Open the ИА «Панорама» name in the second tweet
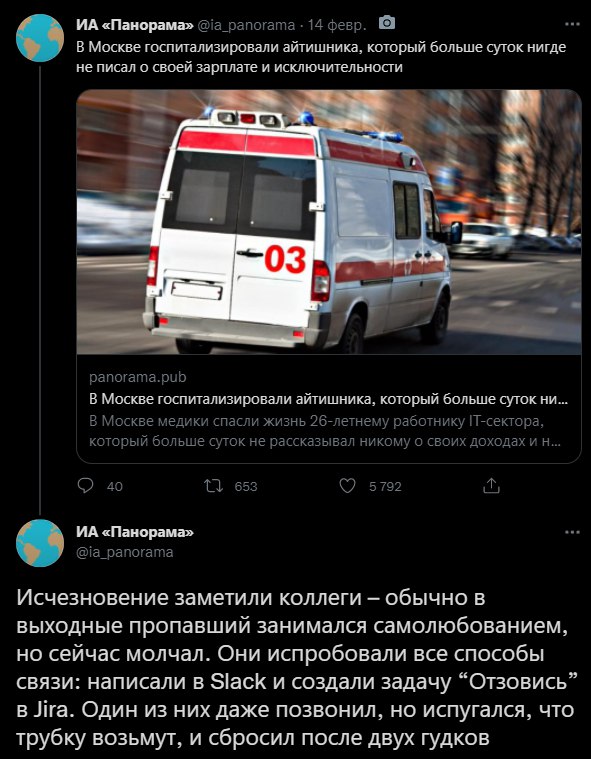 click(135, 532)
